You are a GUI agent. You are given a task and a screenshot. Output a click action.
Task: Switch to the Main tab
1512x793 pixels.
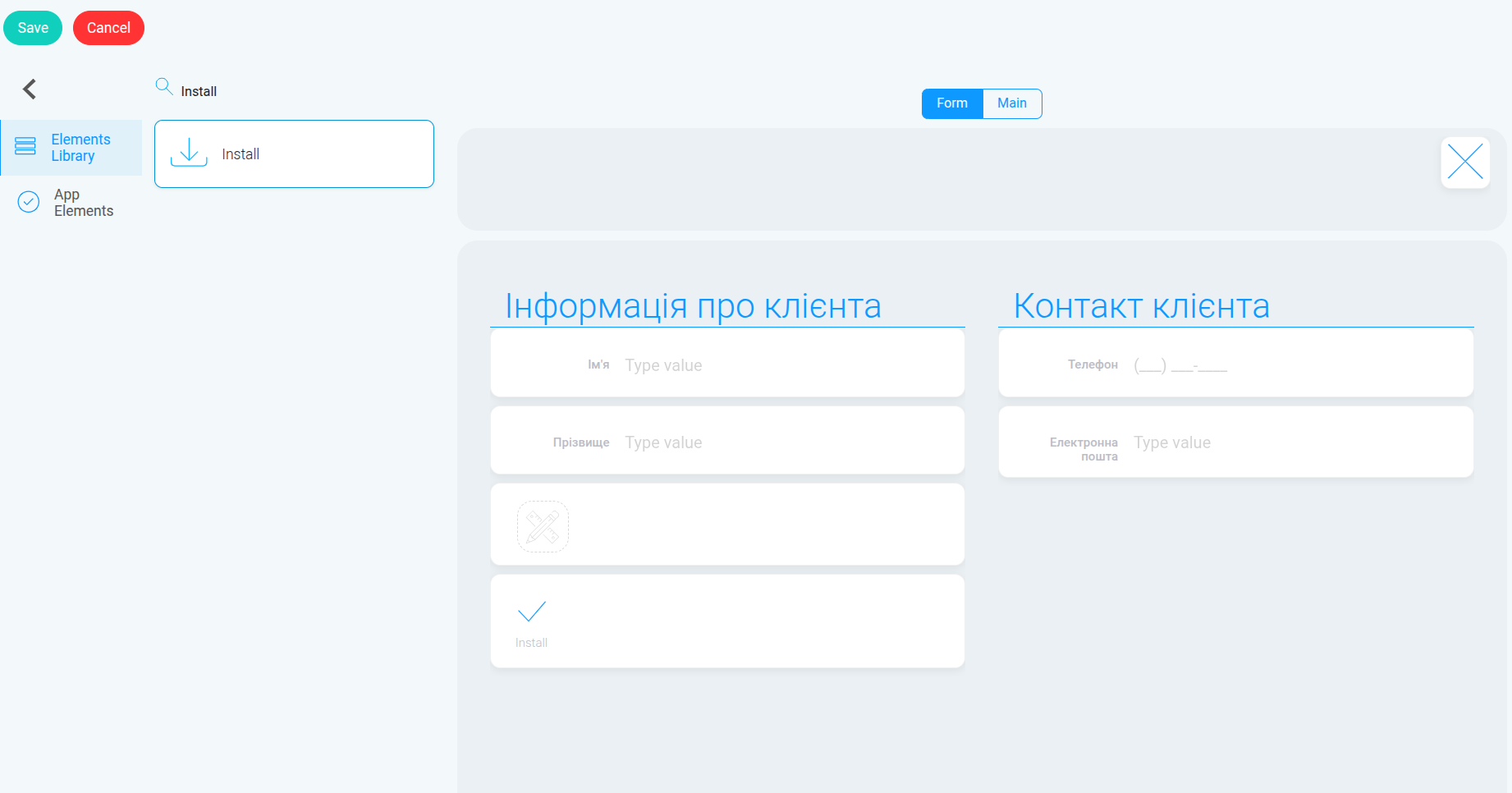[1012, 103]
